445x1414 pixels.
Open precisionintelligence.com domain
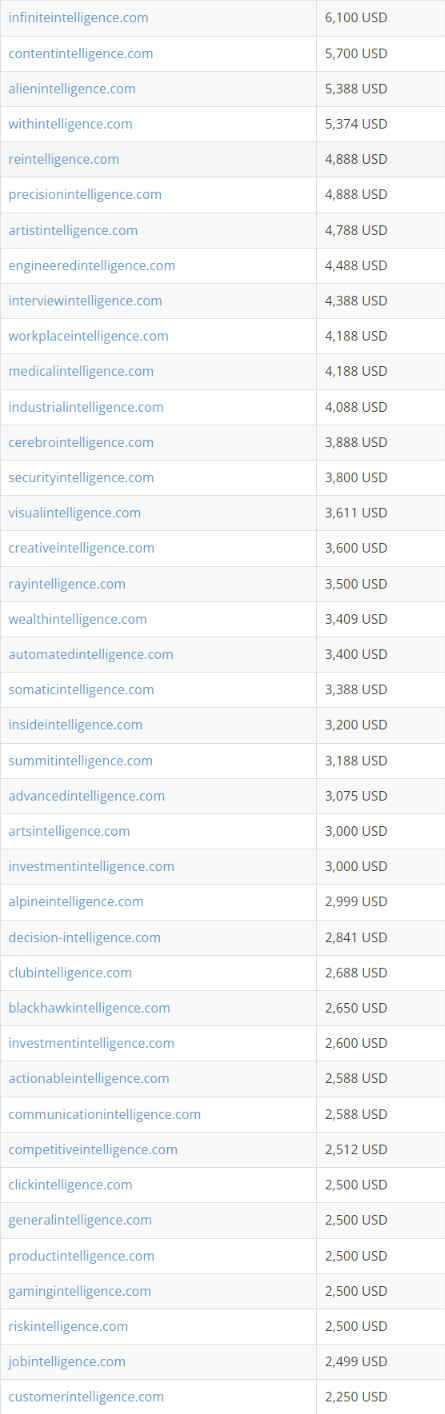coord(85,194)
